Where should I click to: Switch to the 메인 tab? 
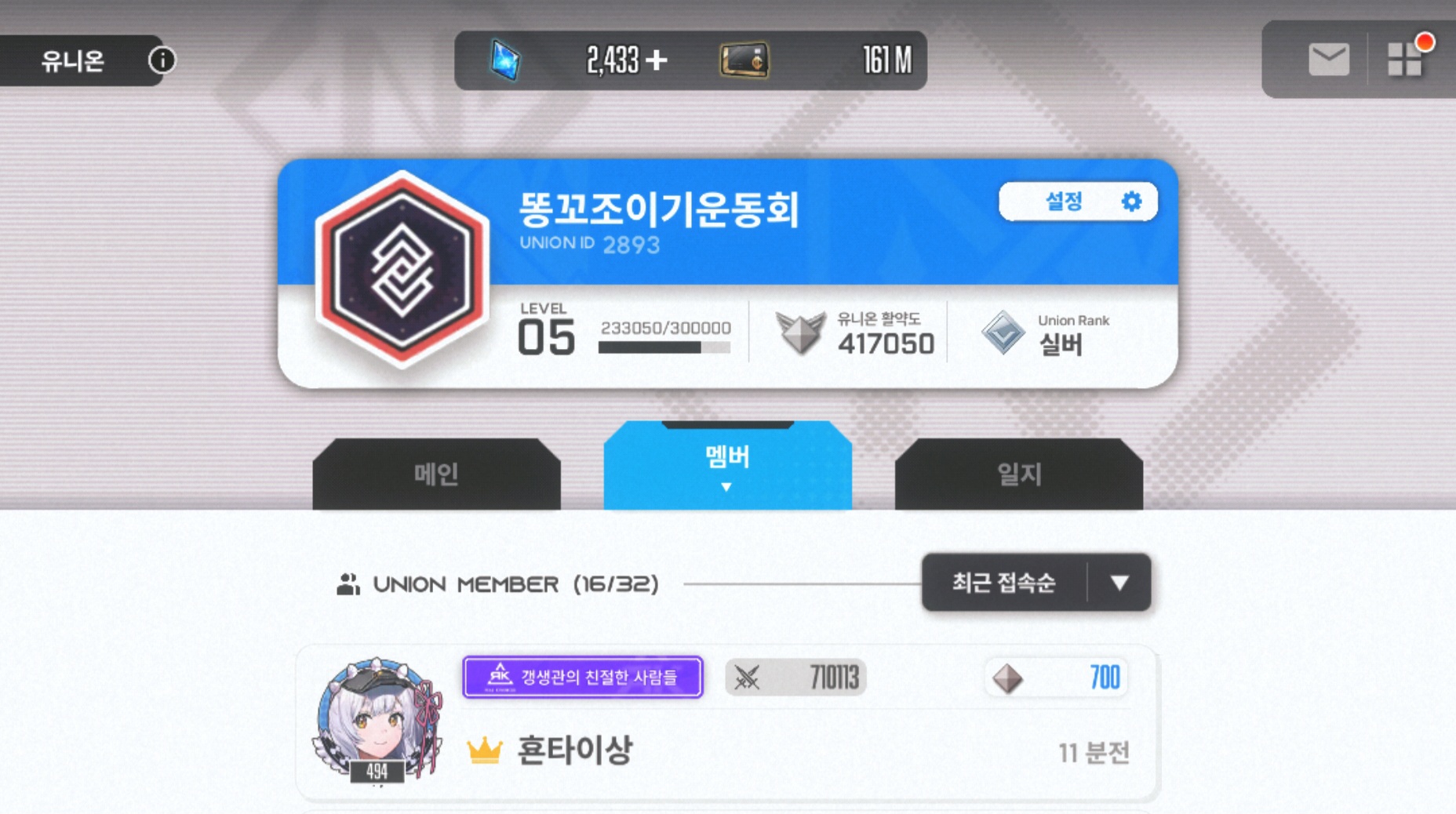[436, 474]
